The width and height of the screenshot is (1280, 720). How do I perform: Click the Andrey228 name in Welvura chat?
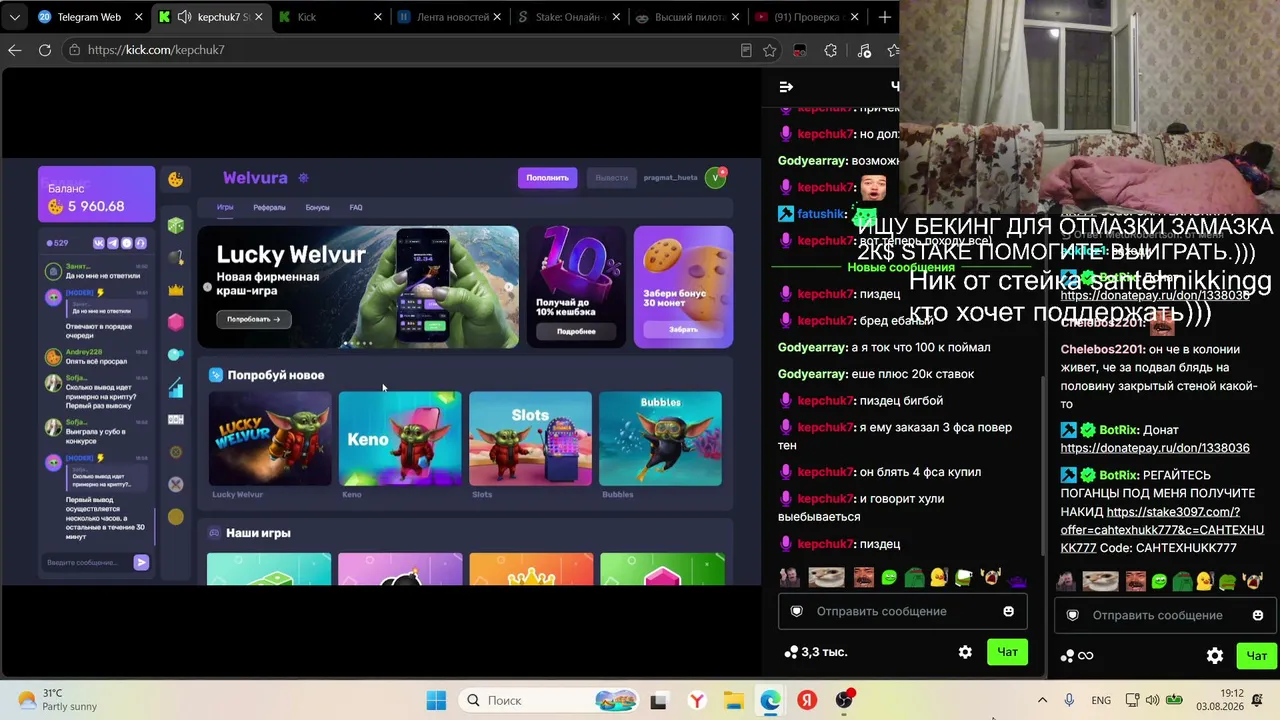click(84, 352)
